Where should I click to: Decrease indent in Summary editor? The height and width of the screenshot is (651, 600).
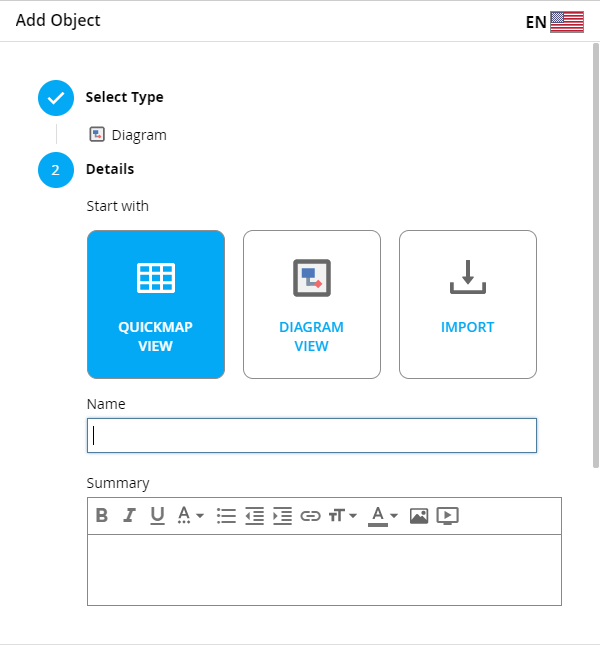tap(254, 516)
